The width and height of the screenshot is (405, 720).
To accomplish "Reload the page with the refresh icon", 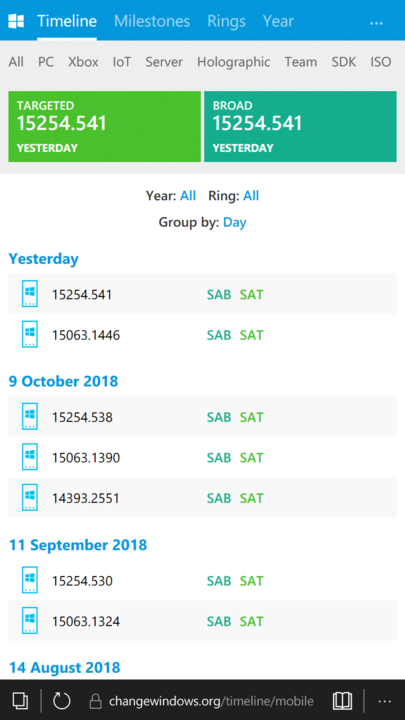I will [x=62, y=701].
